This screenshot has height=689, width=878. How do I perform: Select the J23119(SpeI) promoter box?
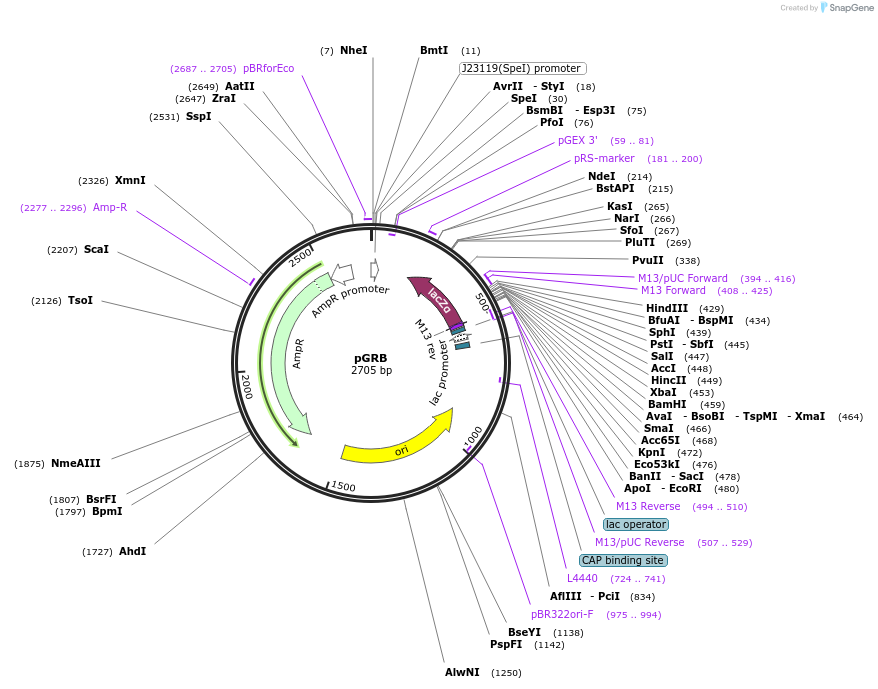[521, 69]
